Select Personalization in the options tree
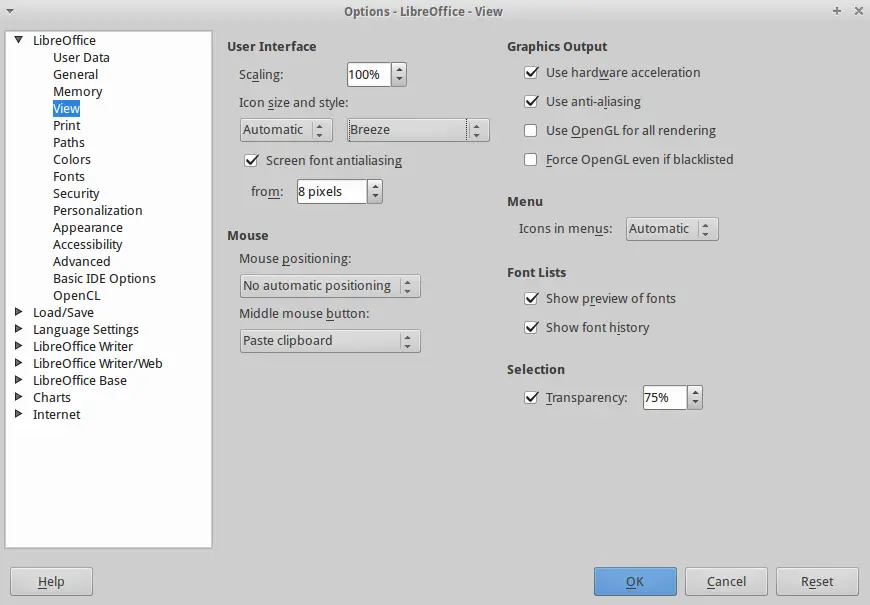 click(x=98, y=210)
